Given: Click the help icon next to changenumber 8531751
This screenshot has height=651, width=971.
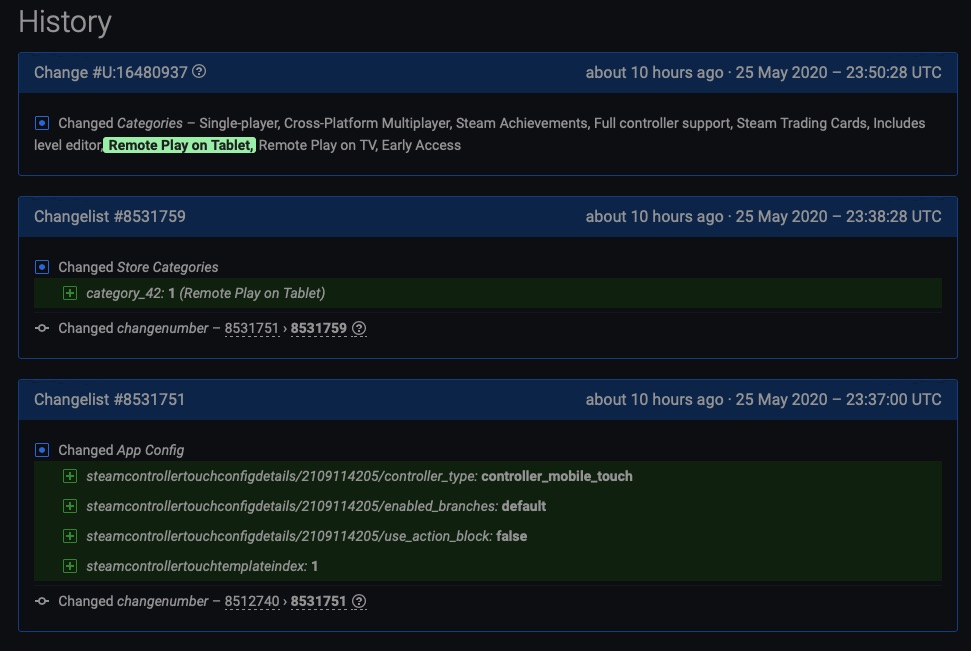Looking at the screenshot, I should point(360,601).
